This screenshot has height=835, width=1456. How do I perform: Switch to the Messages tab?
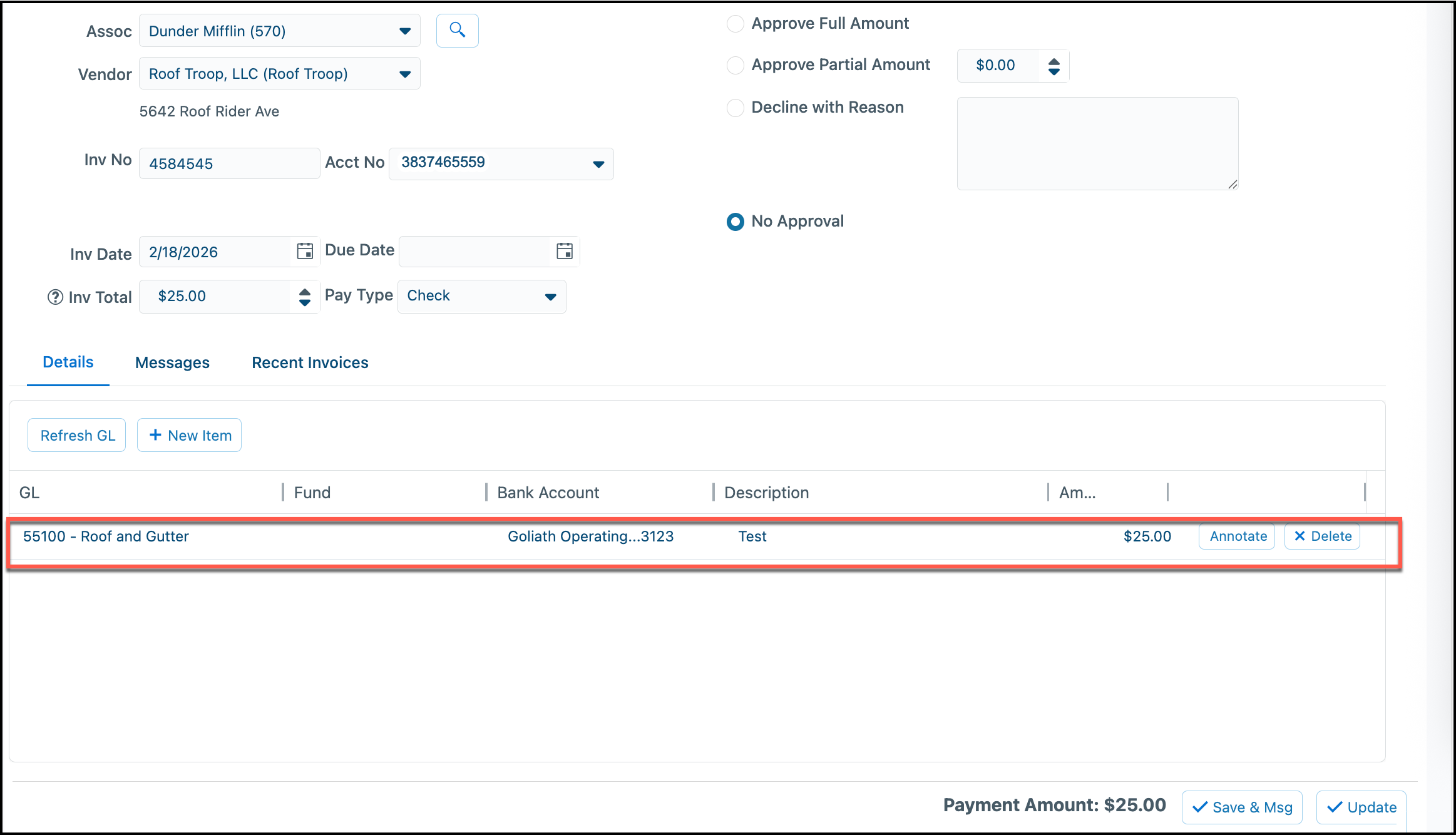point(172,363)
